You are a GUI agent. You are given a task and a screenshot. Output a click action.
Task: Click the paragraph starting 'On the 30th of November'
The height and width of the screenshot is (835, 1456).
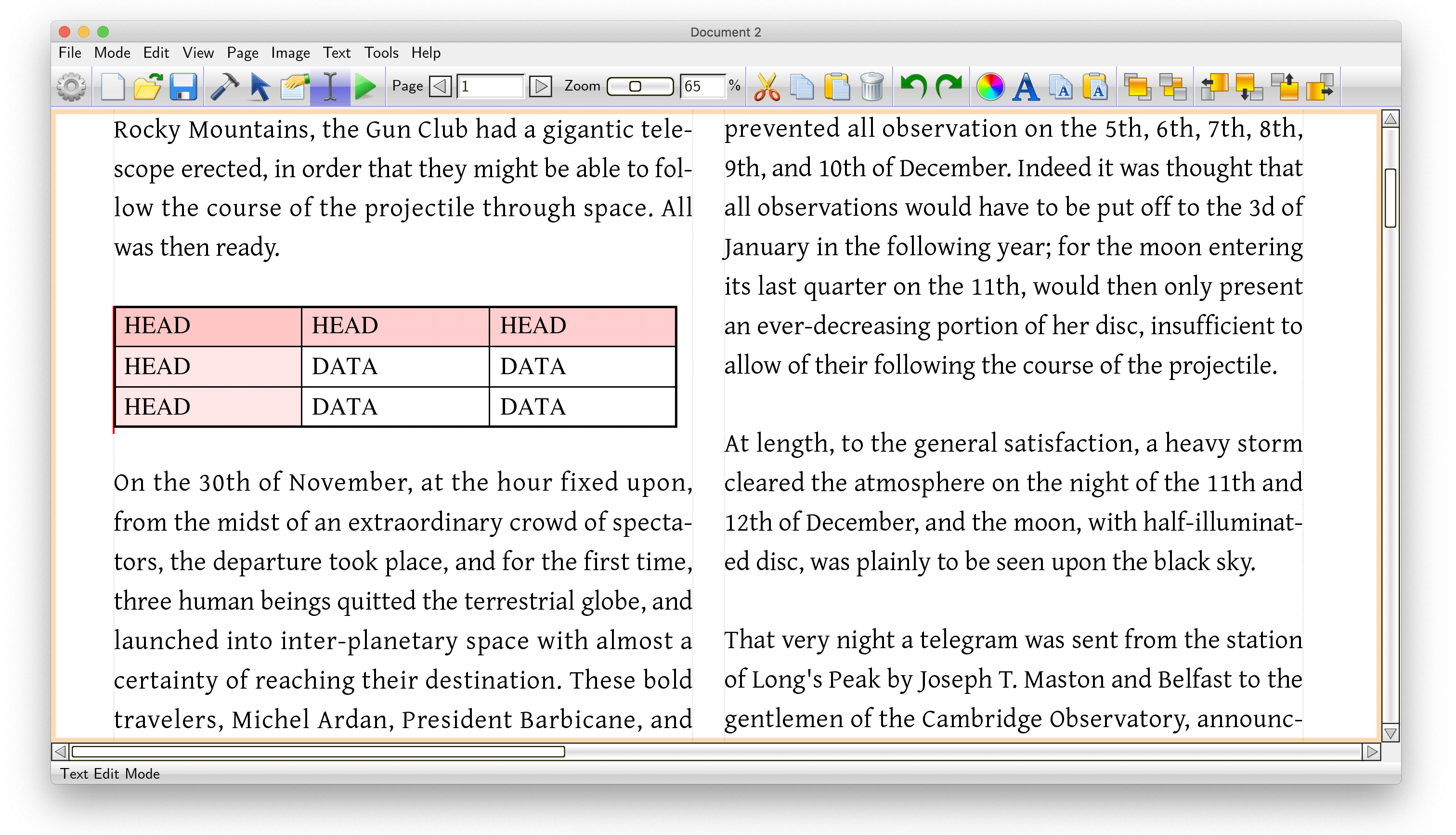(403, 600)
